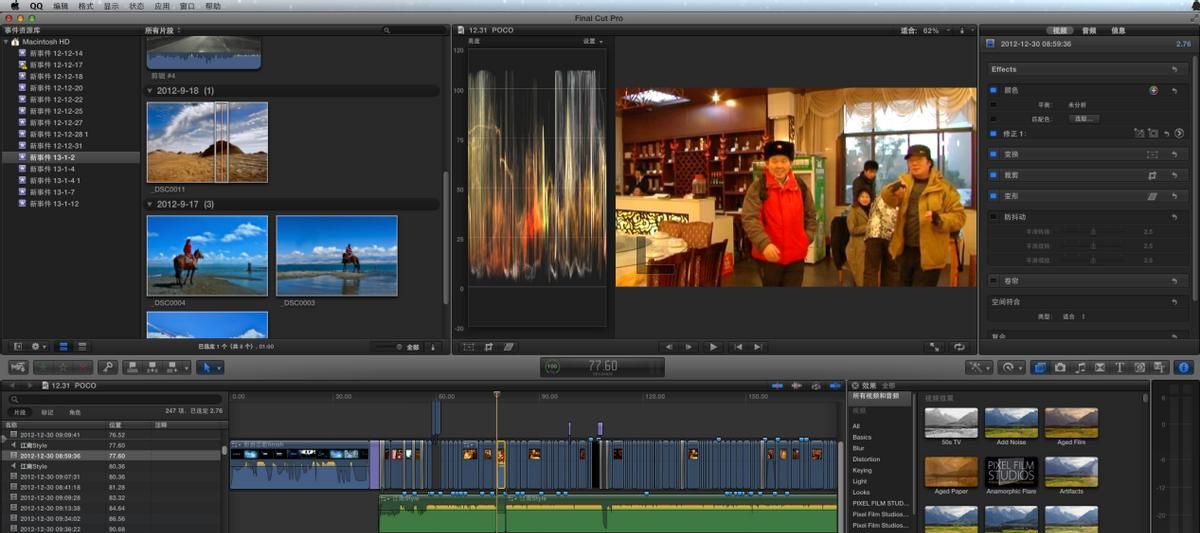Click the Crop tool below the viewer

pyautogui.click(x=489, y=347)
